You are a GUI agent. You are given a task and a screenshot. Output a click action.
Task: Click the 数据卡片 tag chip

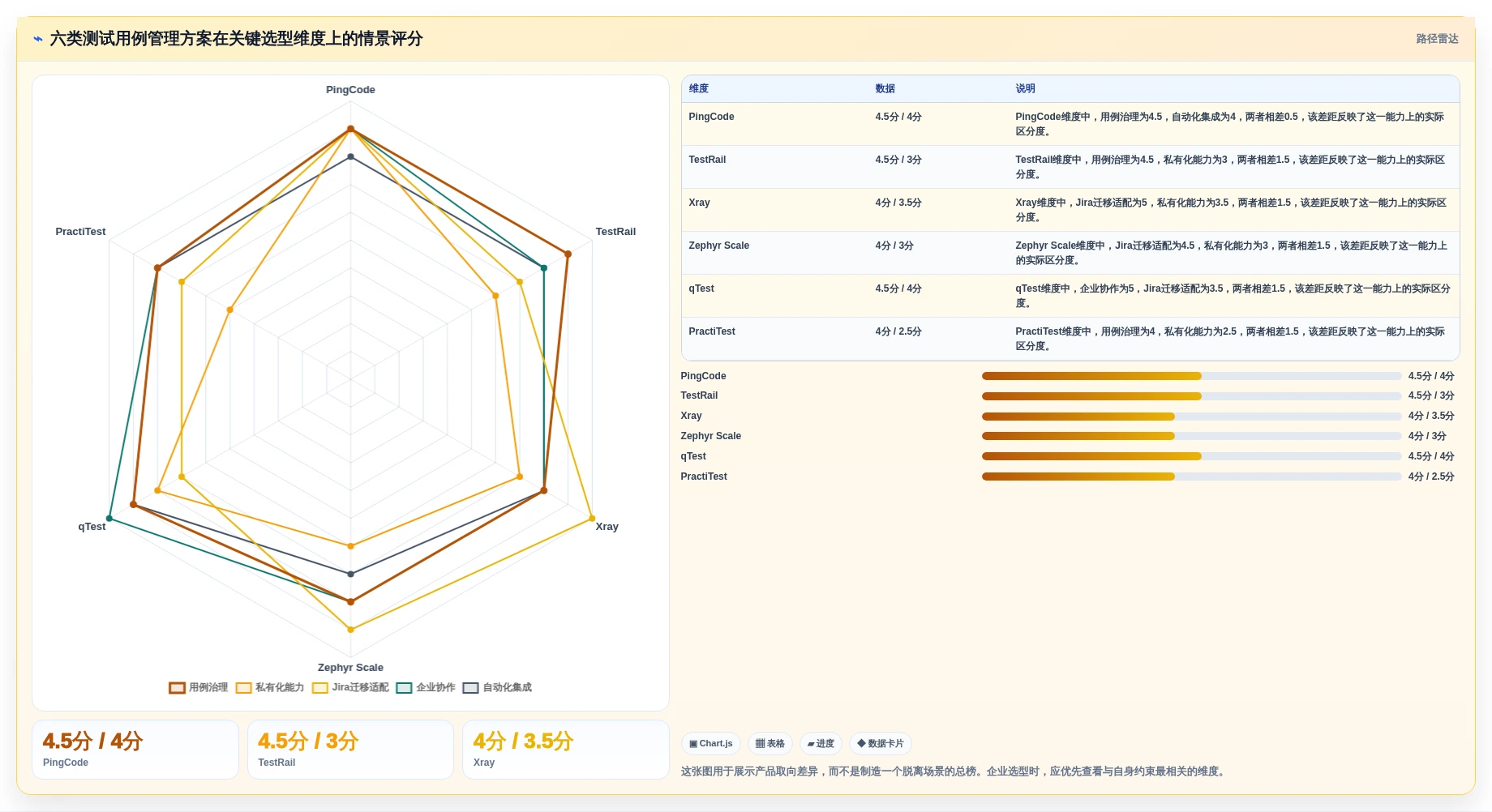click(x=881, y=743)
